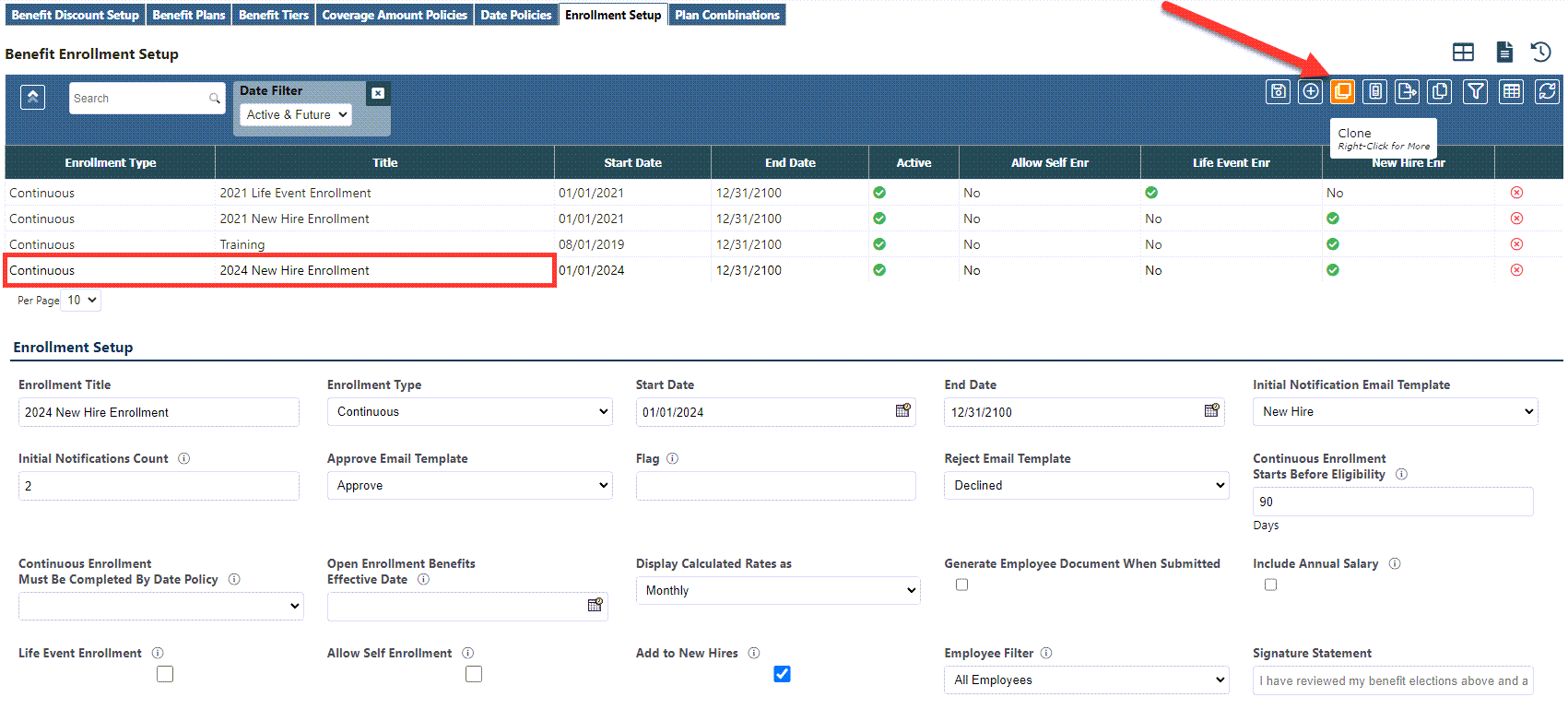The image size is (1568, 721).
Task: Open Coverage Amount Policies tab
Action: tap(395, 15)
